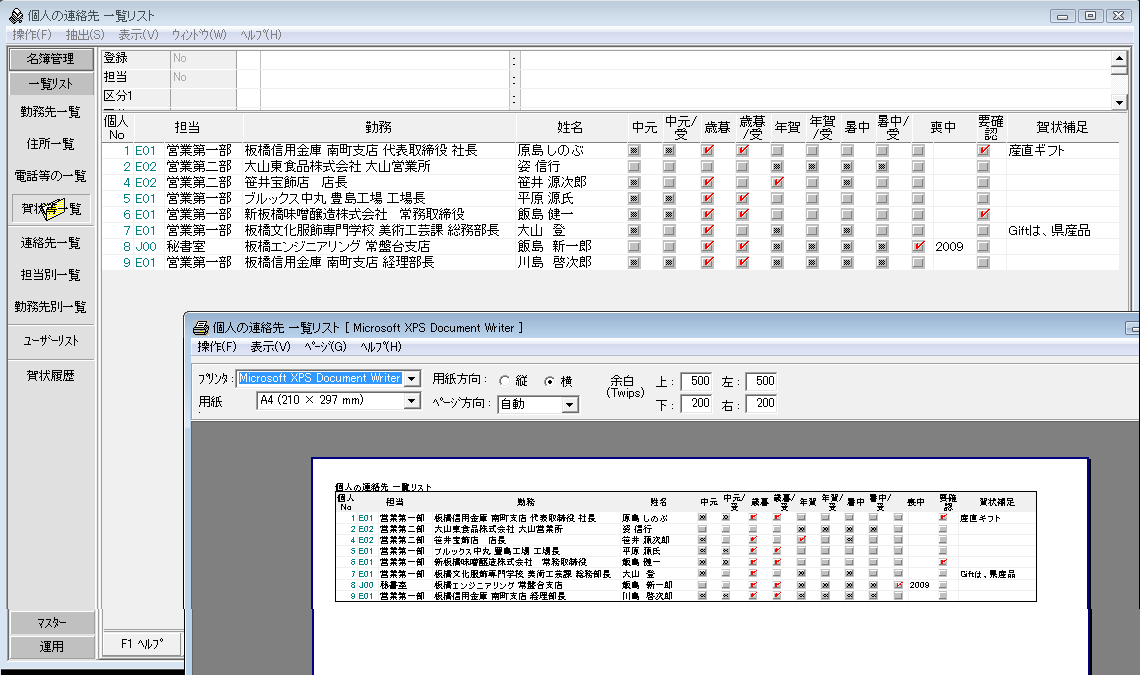Open 表示(V) menu in the main window
The height and width of the screenshot is (675, 1140).
click(x=138, y=35)
